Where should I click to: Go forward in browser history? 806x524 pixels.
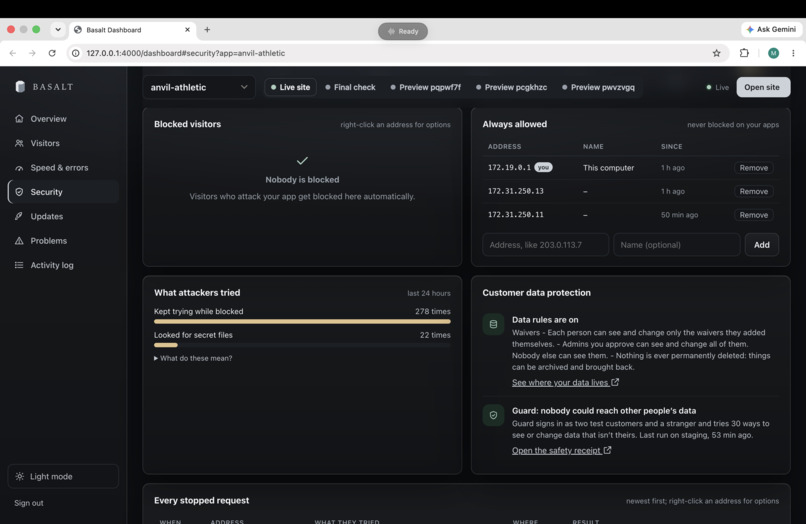tap(32, 53)
